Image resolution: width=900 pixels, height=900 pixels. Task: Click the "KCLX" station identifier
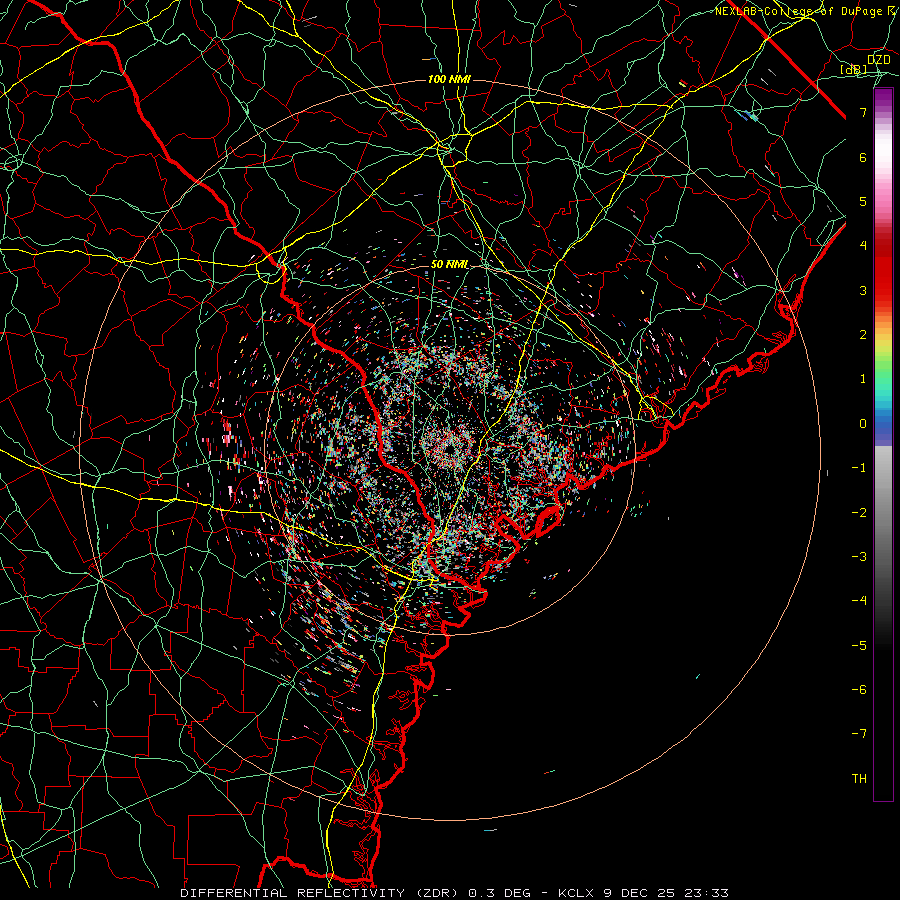576,893
